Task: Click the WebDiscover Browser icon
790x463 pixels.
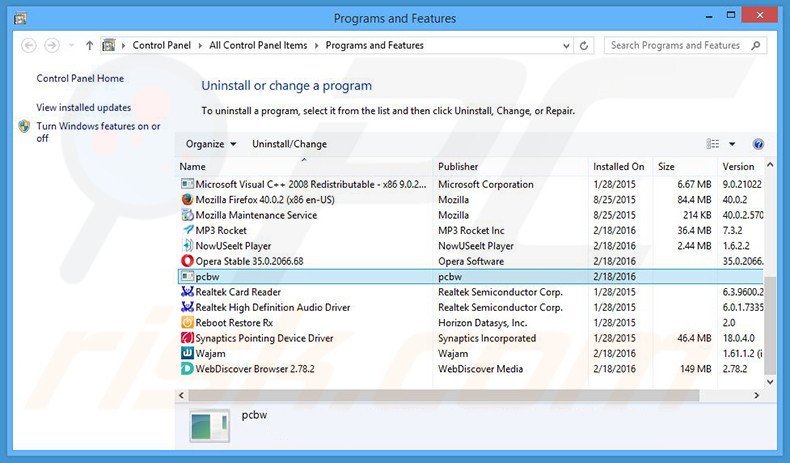Action: pyautogui.click(x=187, y=369)
